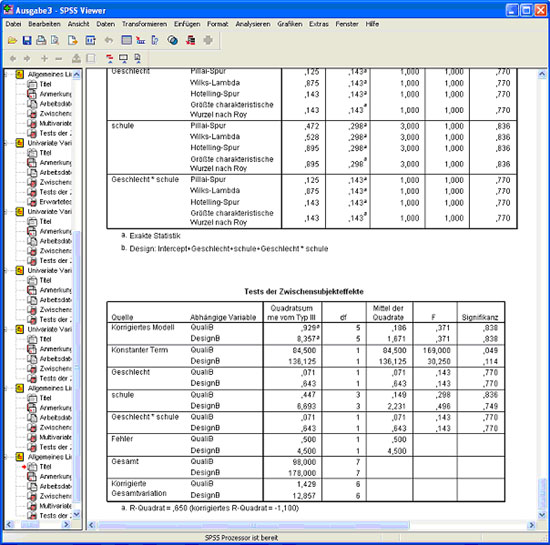Image resolution: width=550 pixels, height=545 pixels.
Task: Open the Bearbeiten menu
Action: [x=44, y=24]
